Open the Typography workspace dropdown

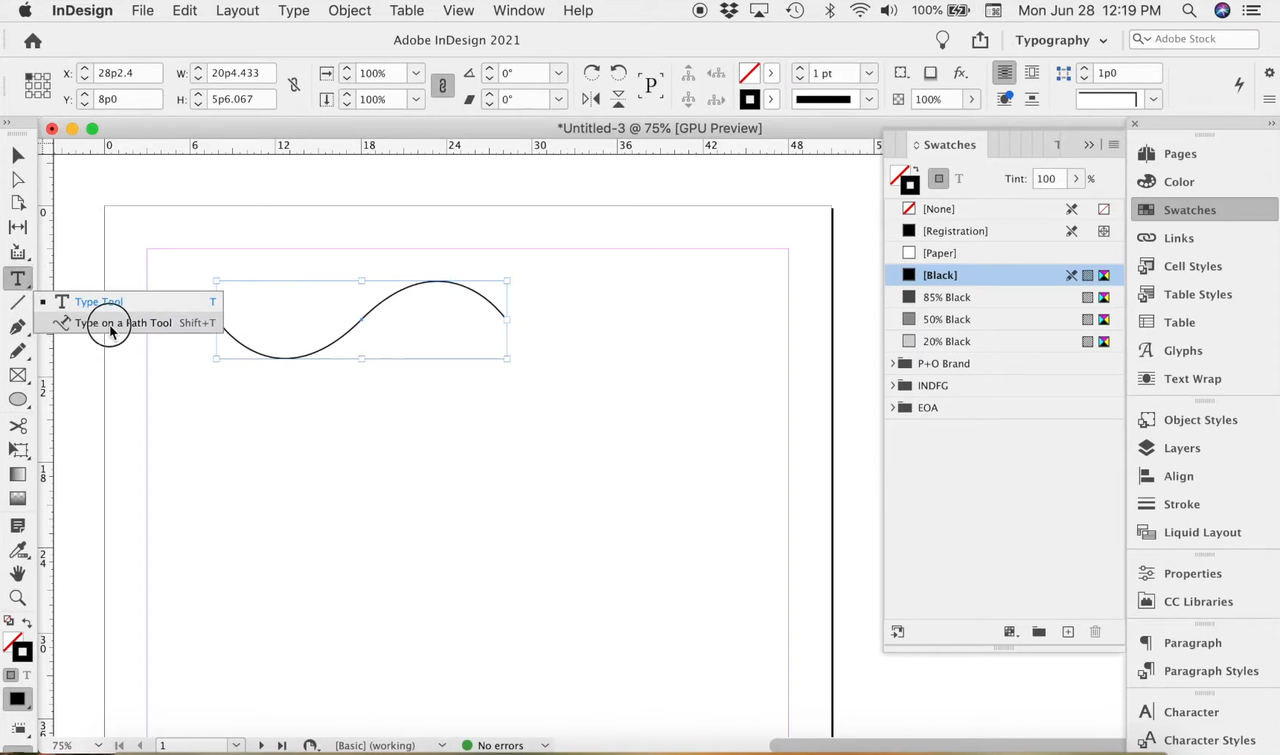tap(1060, 40)
